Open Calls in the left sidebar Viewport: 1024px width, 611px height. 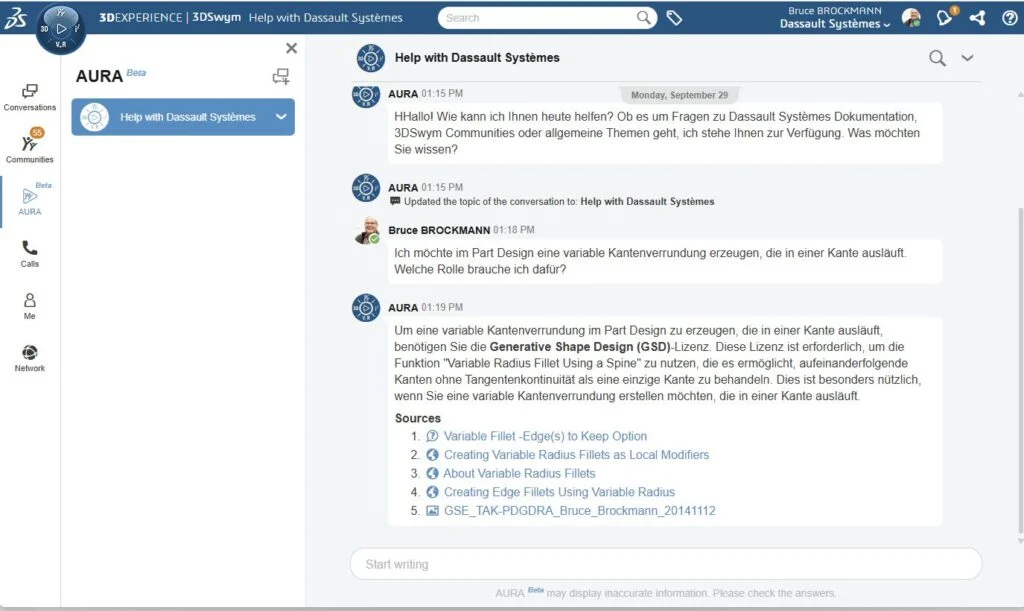coord(29,254)
